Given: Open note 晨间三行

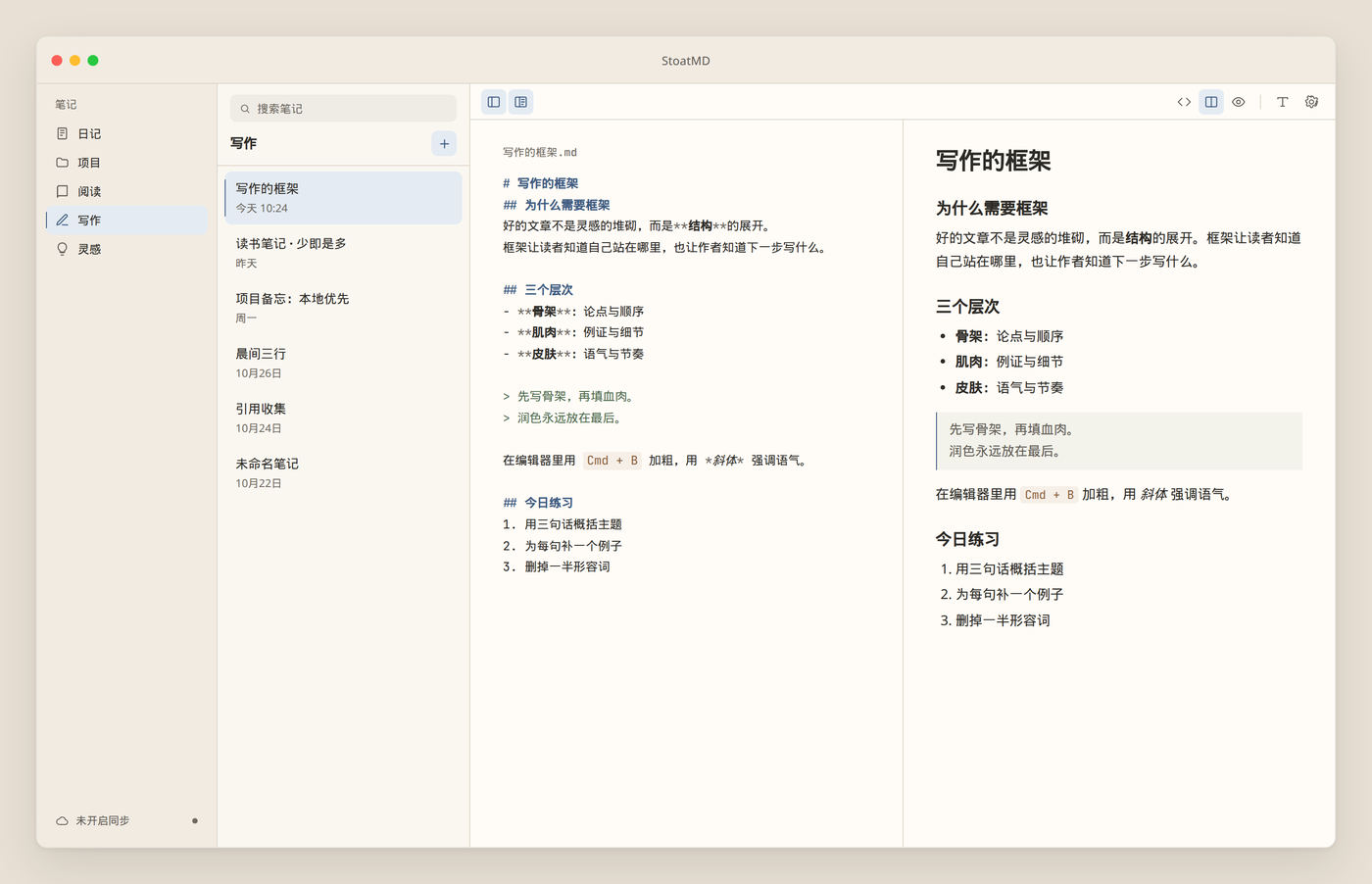Looking at the screenshot, I should (343, 363).
